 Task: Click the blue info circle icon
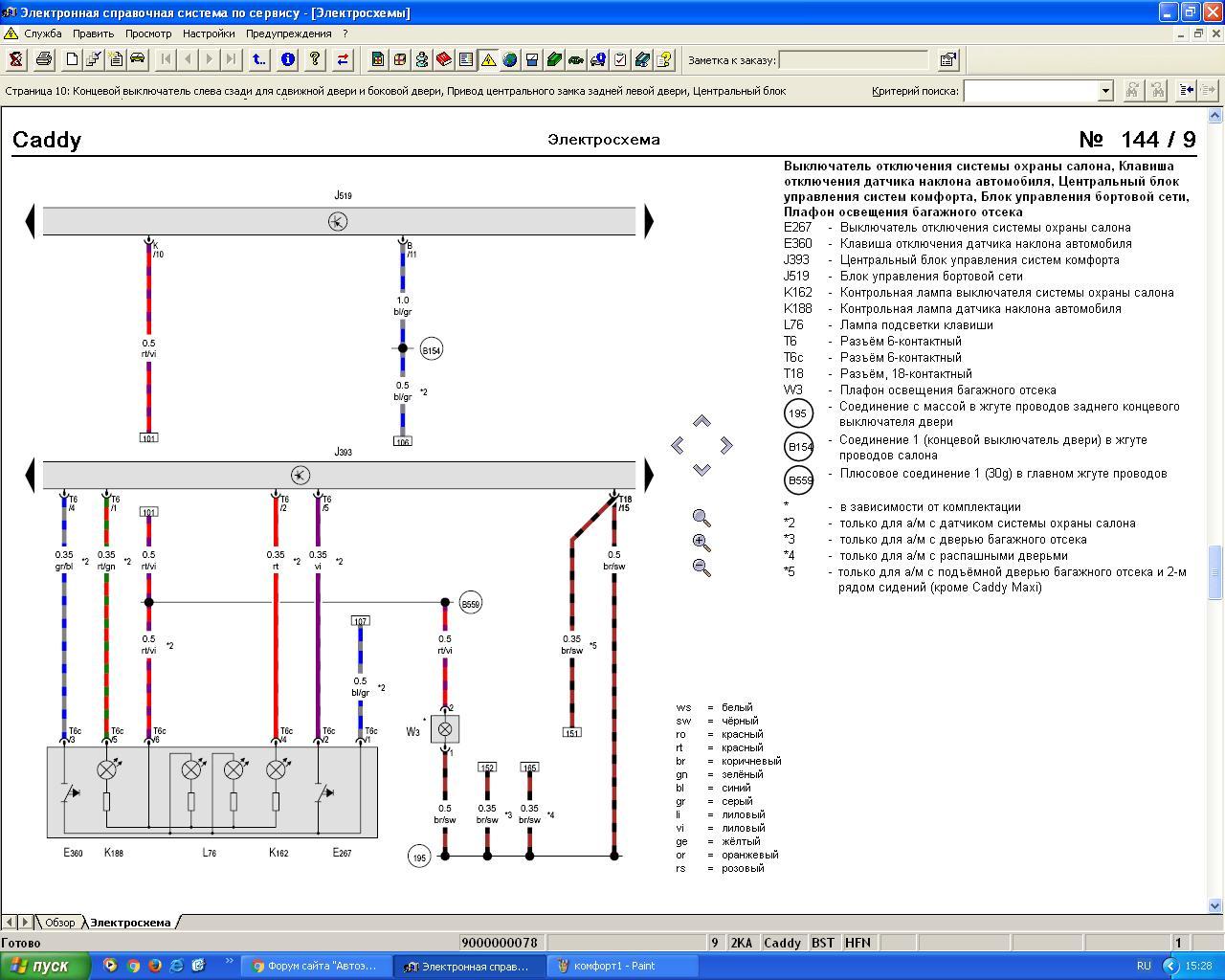(x=287, y=59)
